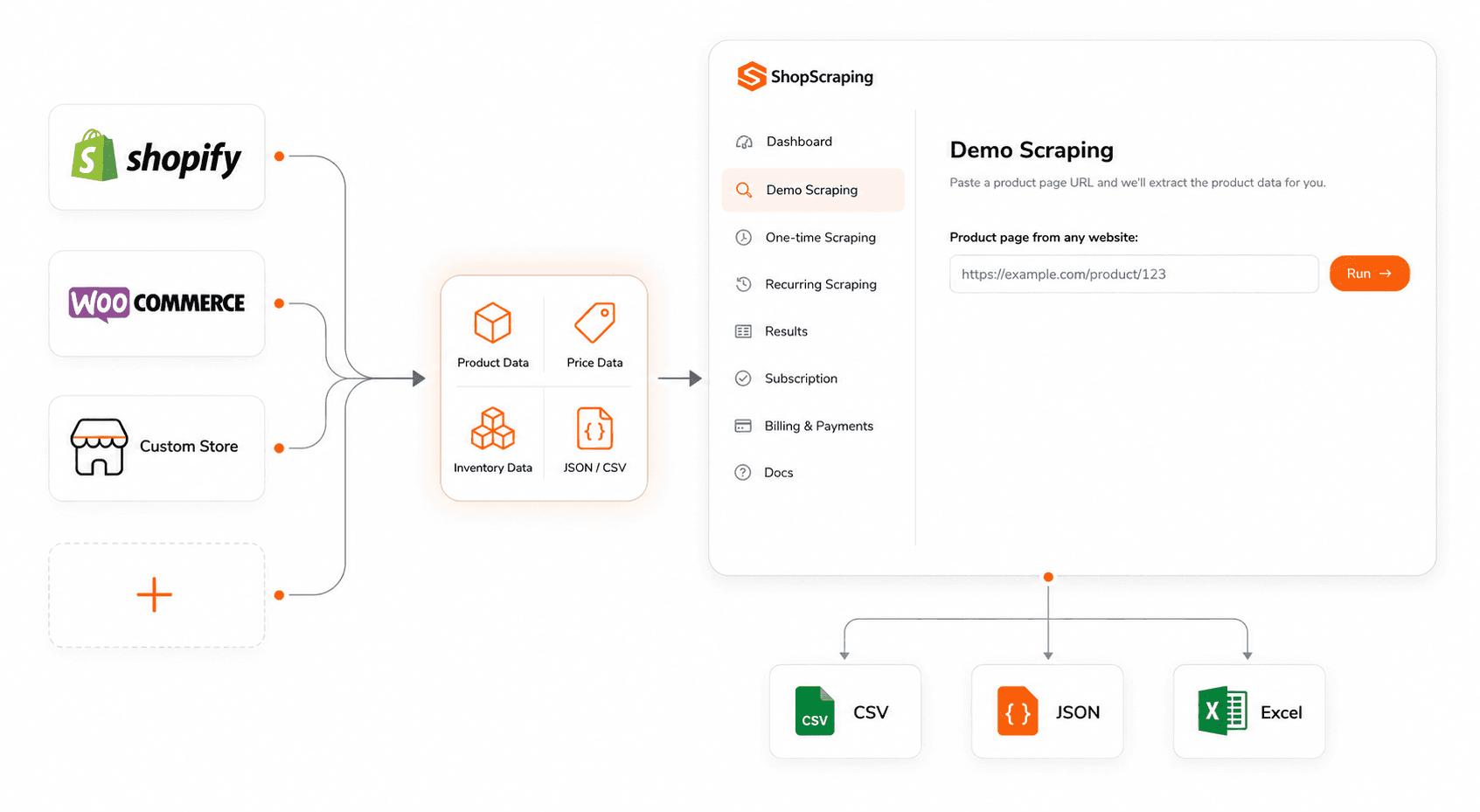Click the Dashboard gauge icon
The height and width of the screenshot is (812, 1480).
744,142
